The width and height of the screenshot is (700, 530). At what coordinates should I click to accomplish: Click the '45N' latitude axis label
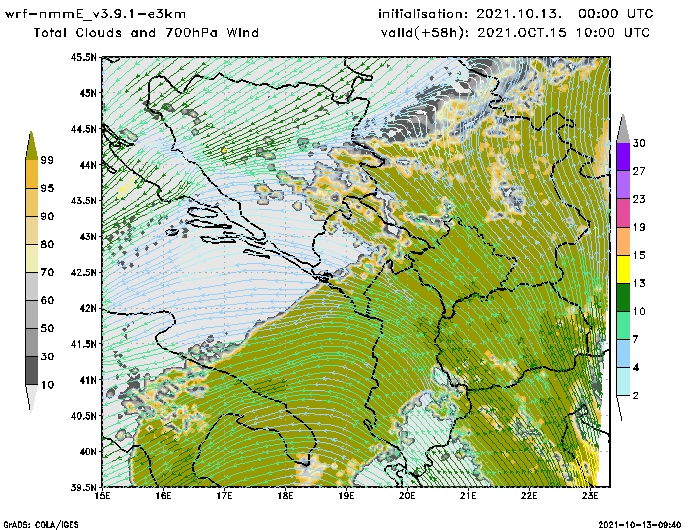click(x=88, y=93)
